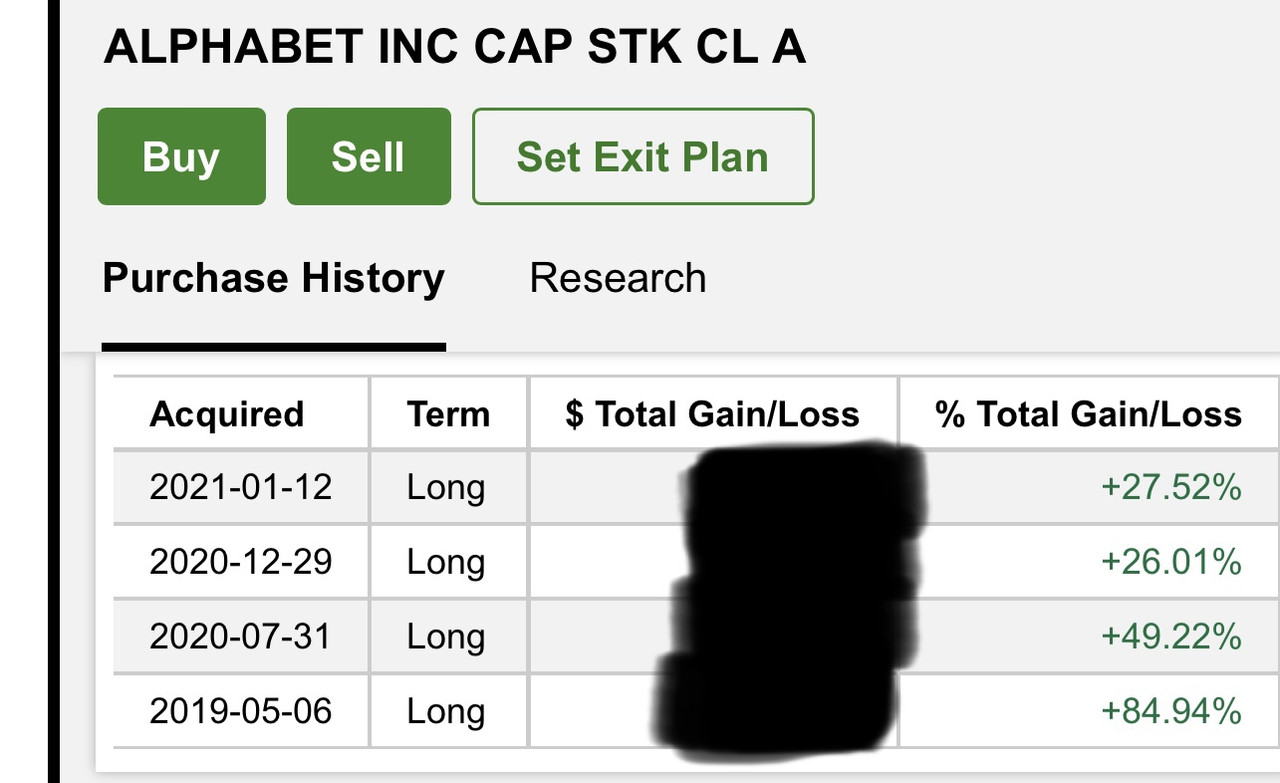Click the +27.52% gain value

pyautogui.click(x=1171, y=487)
